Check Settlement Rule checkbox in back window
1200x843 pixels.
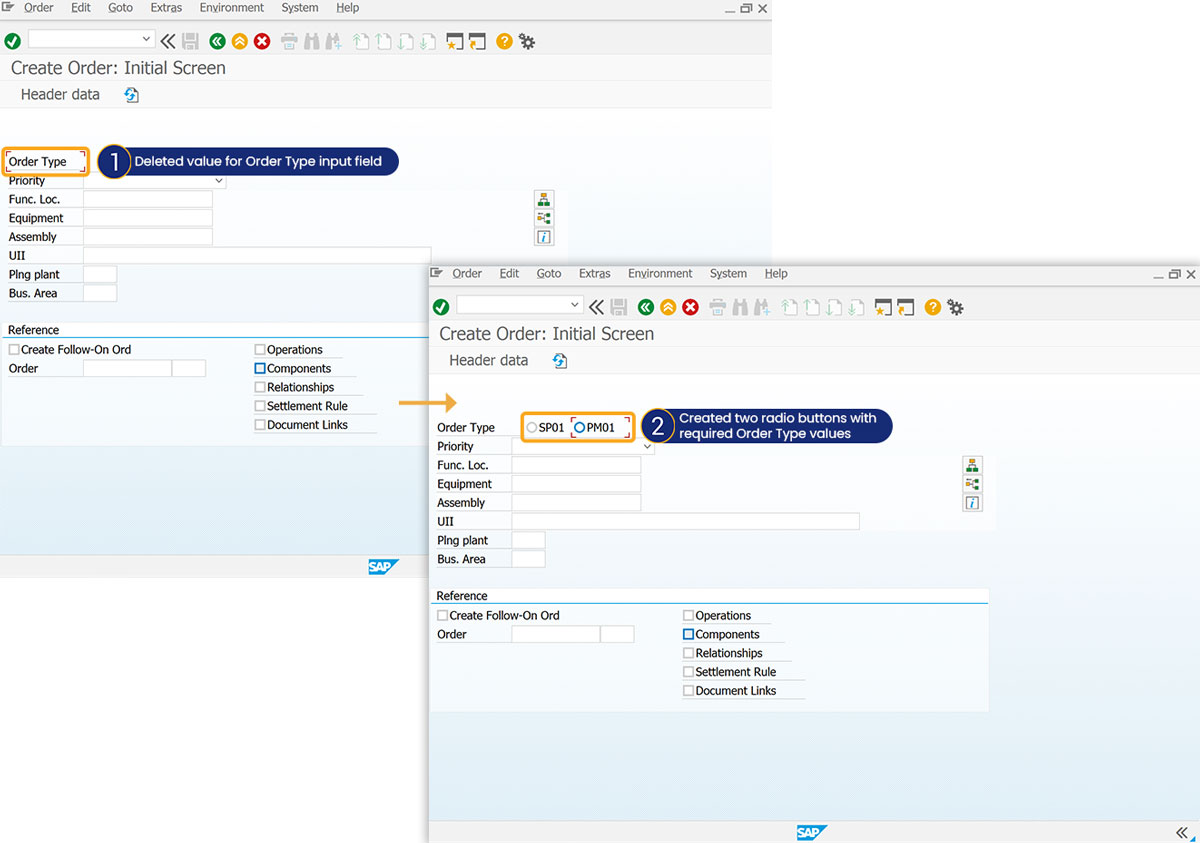pos(260,406)
